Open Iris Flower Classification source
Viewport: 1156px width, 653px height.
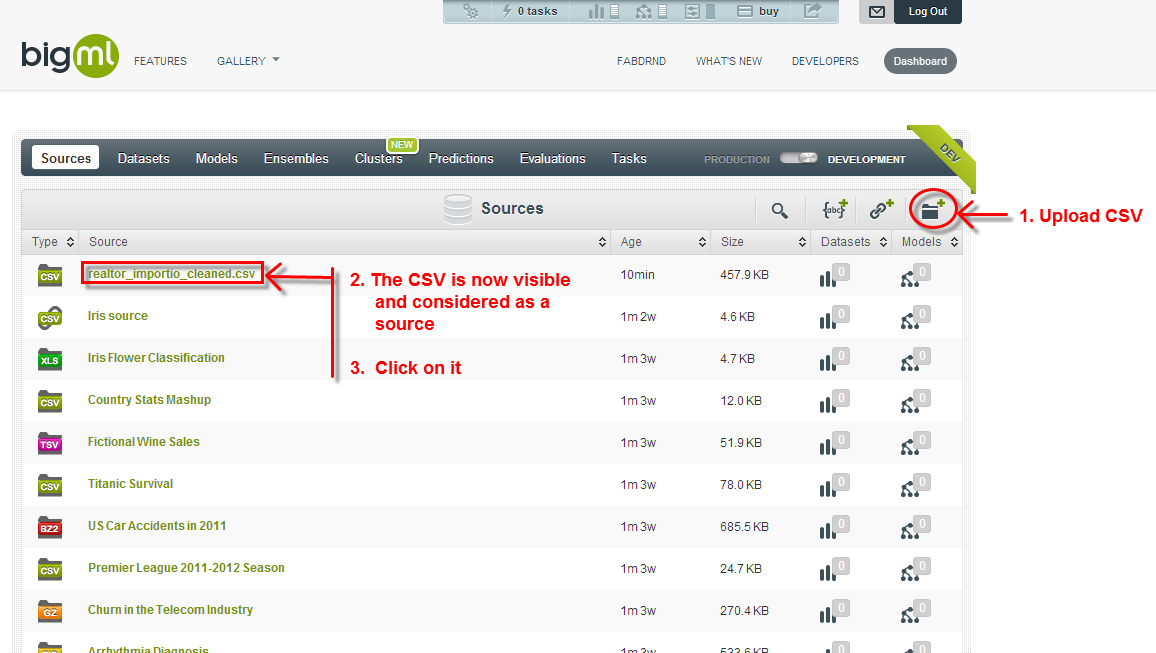pos(156,357)
